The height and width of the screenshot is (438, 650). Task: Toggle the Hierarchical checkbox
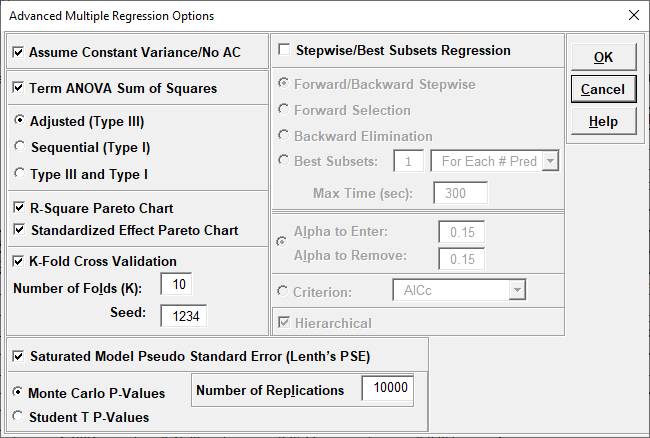284,322
